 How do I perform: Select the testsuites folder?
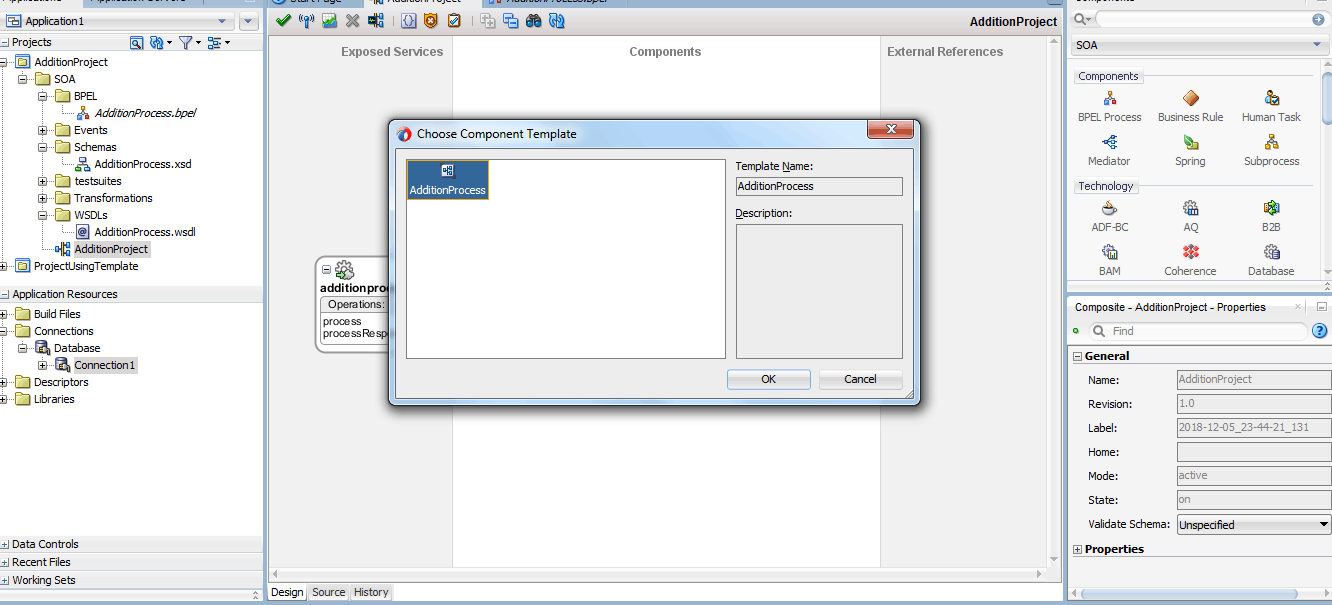coord(98,181)
